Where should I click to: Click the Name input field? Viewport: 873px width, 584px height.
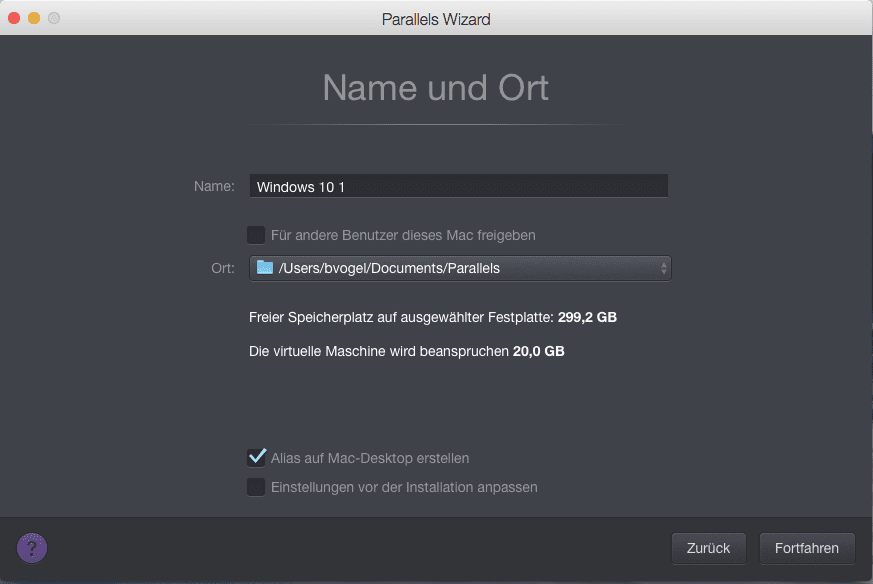coord(458,186)
